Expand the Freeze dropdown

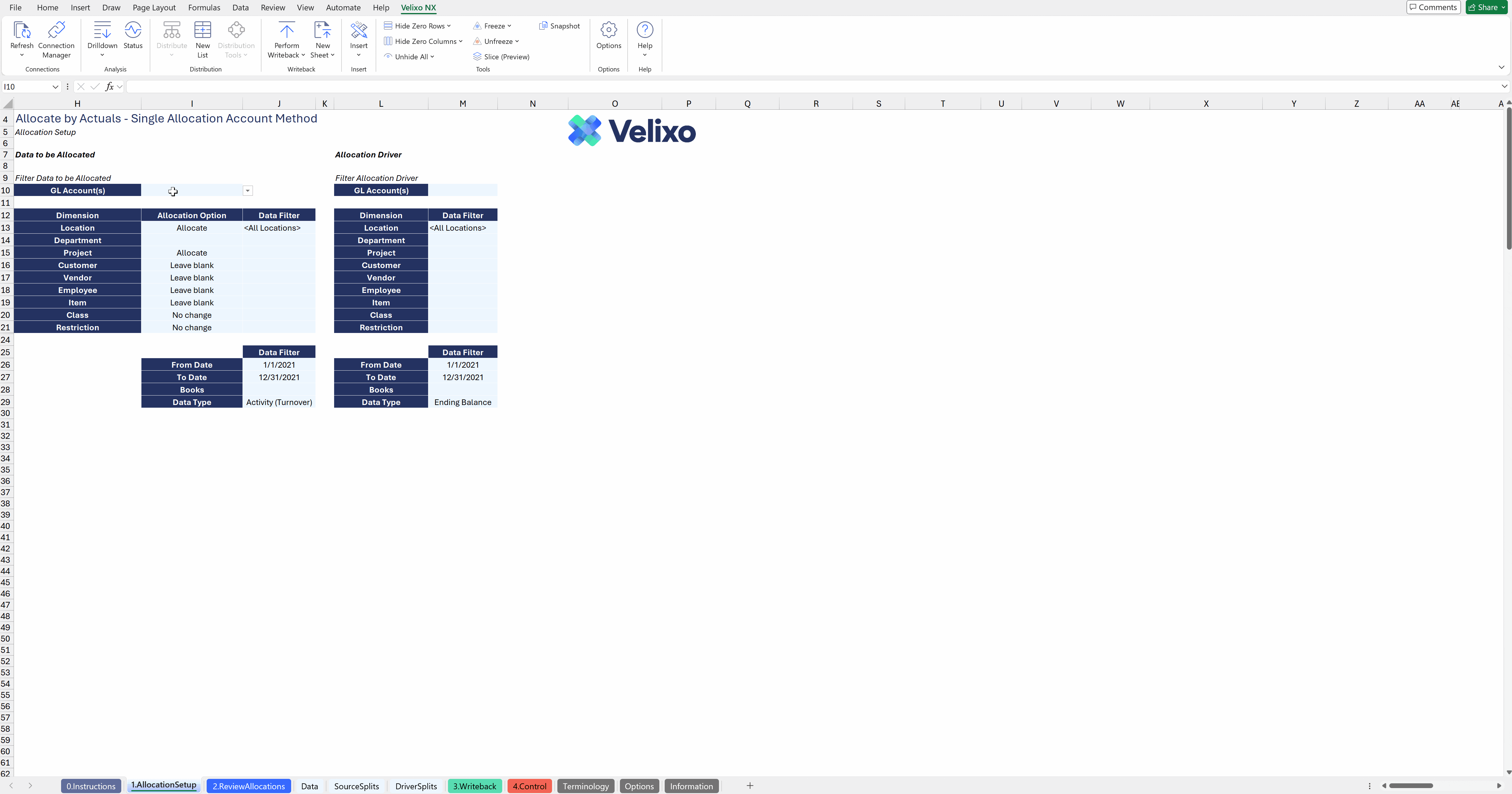[509, 26]
